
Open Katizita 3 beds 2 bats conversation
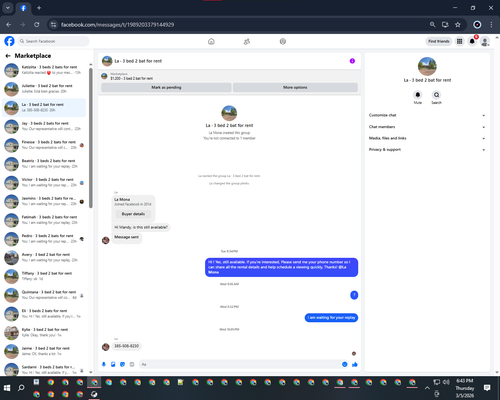point(44,70)
